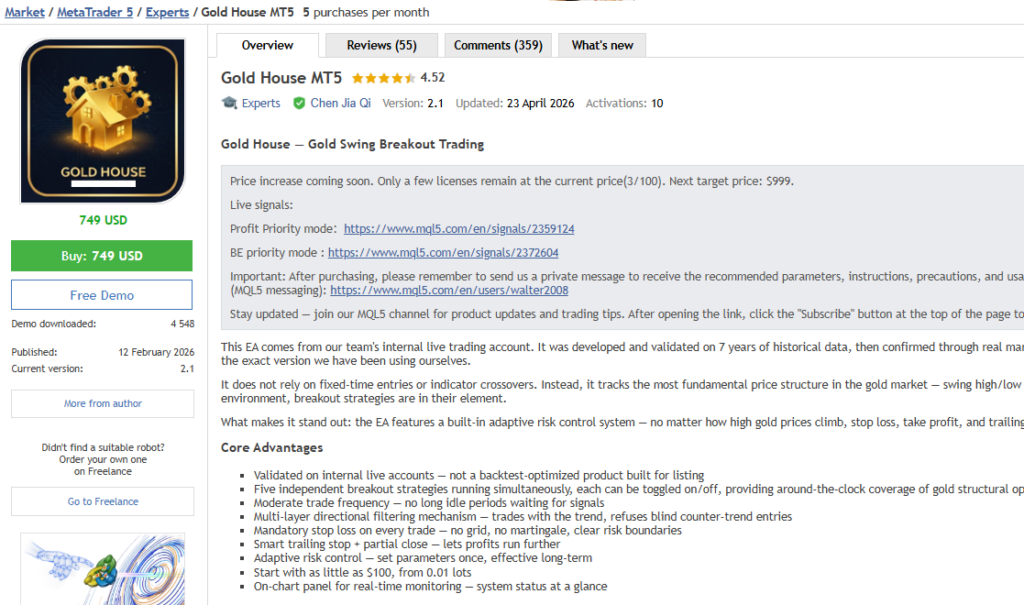Click the Published date 12 February 2026

156,352
